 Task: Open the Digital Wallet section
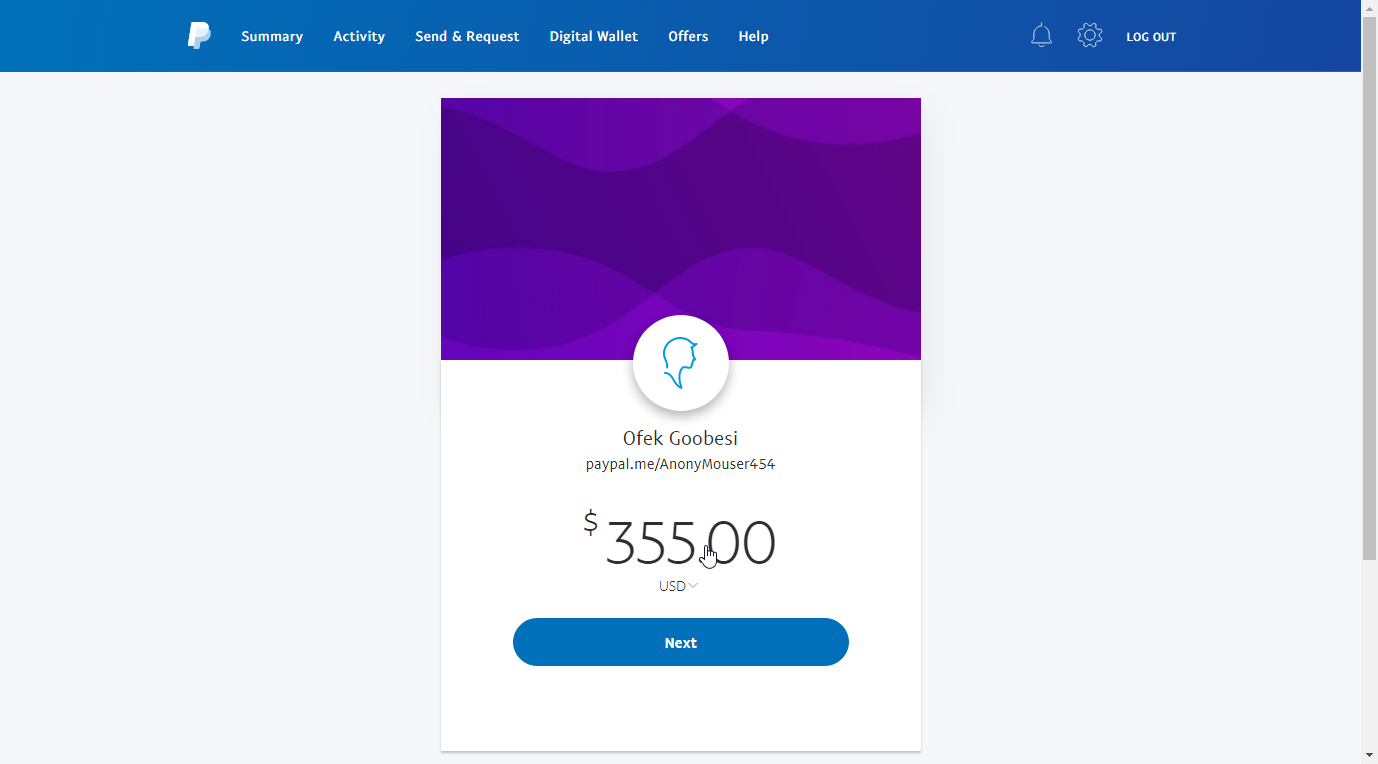593,36
